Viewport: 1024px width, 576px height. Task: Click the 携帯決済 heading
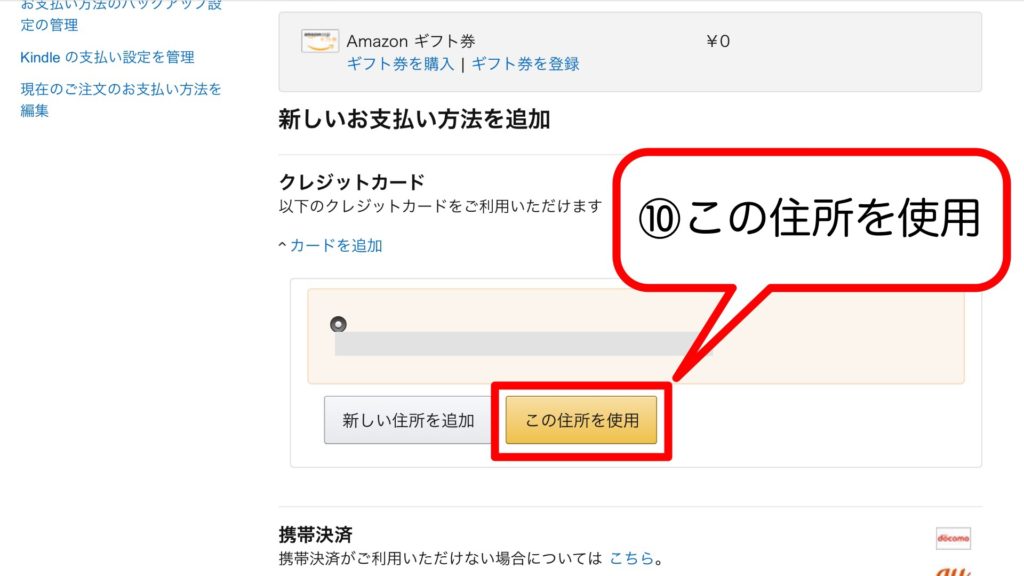pos(315,535)
